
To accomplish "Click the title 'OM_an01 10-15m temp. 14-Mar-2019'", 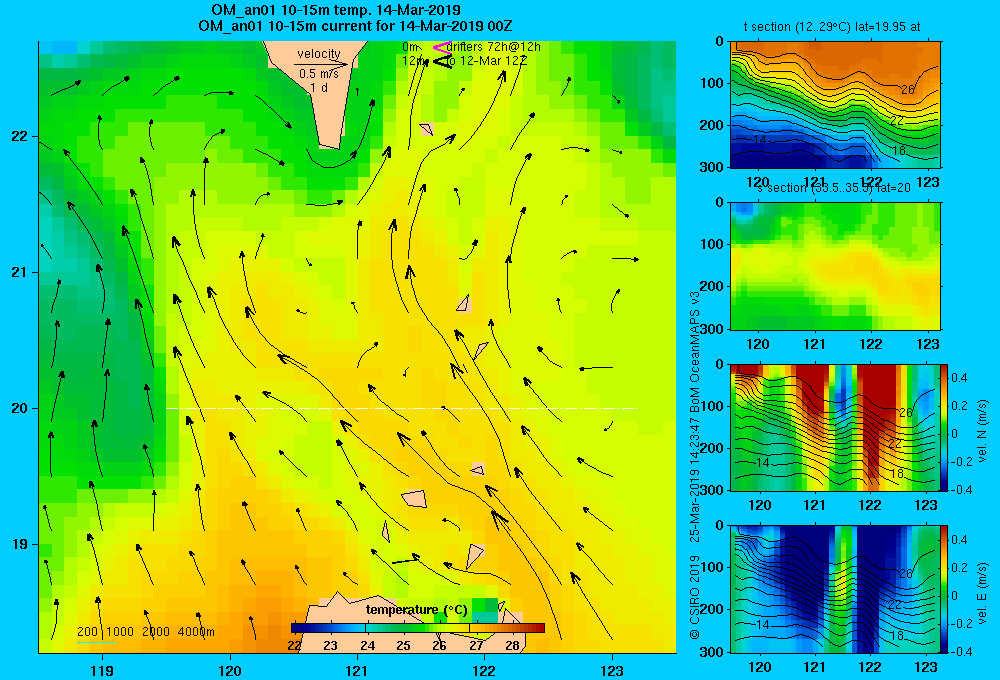I will tap(336, 10).
